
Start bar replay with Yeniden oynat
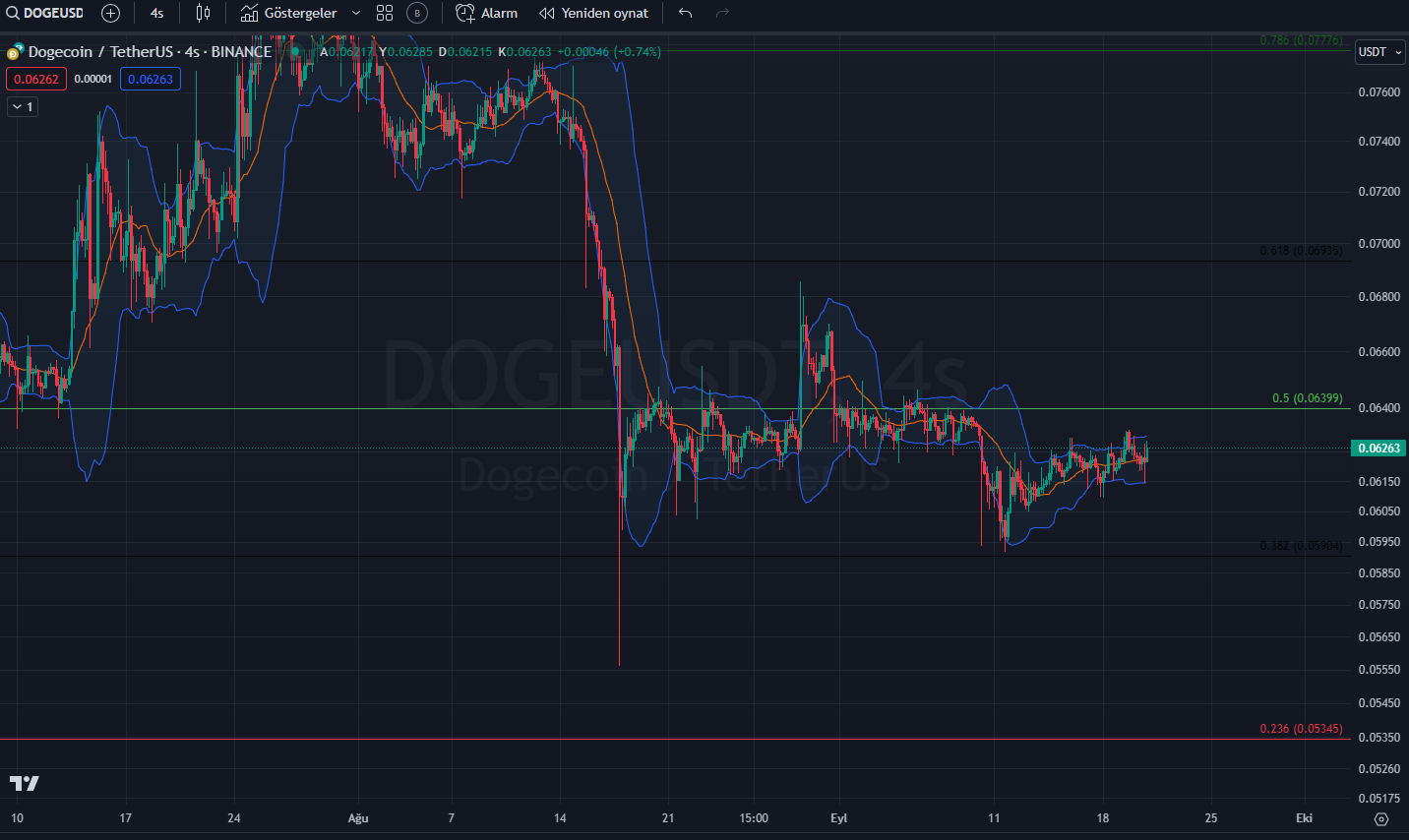point(594,13)
